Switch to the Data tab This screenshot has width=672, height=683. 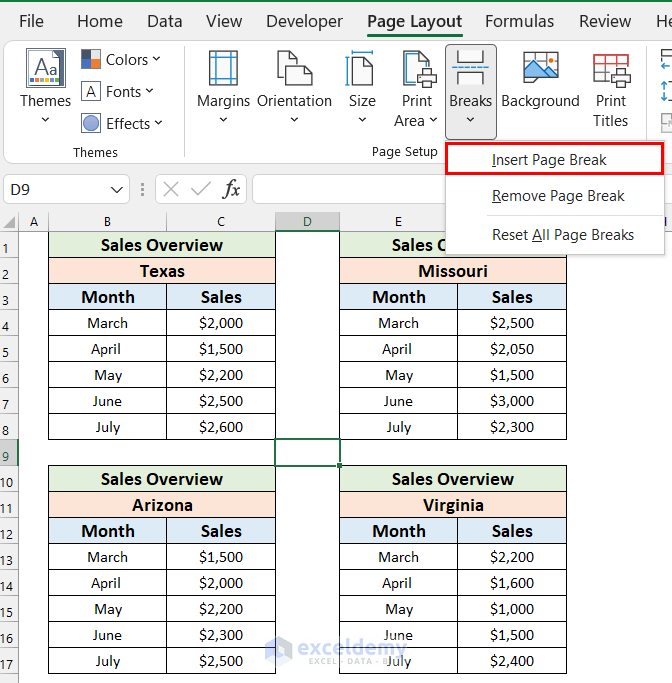pos(164,21)
